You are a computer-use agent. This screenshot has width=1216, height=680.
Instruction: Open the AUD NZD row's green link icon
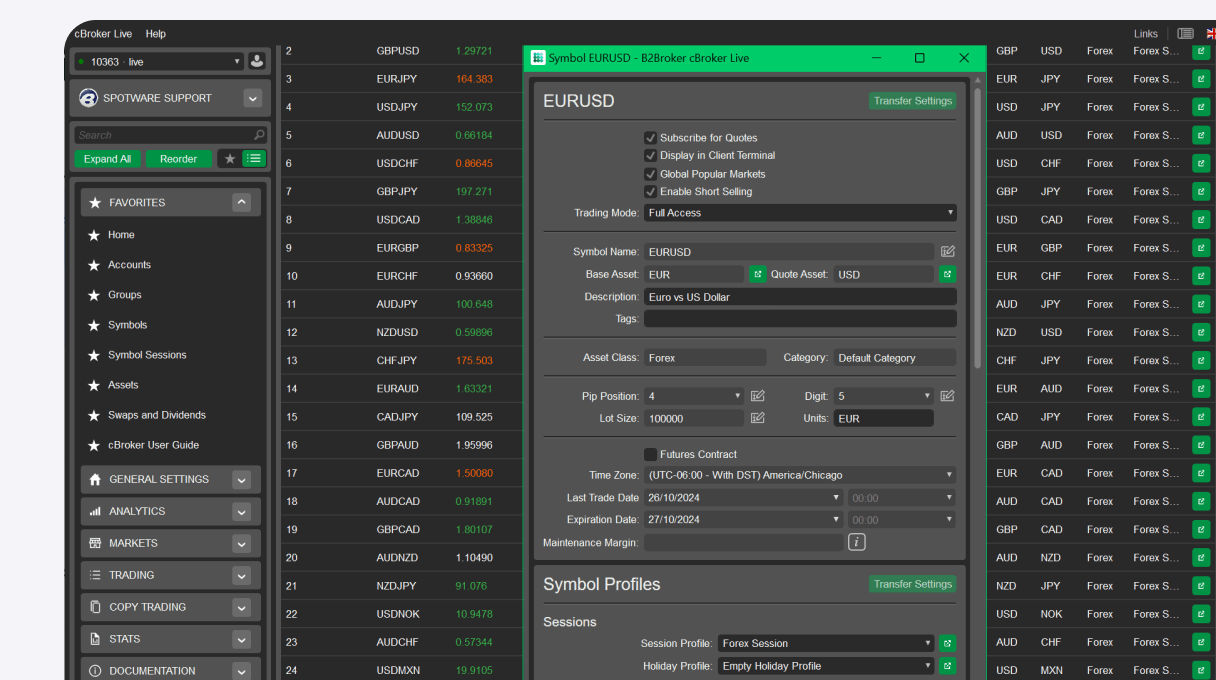coord(1200,558)
